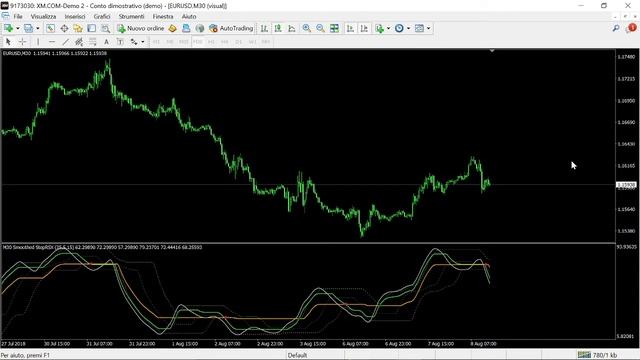Toggle Chart Shift

pyautogui.click(x=364, y=28)
